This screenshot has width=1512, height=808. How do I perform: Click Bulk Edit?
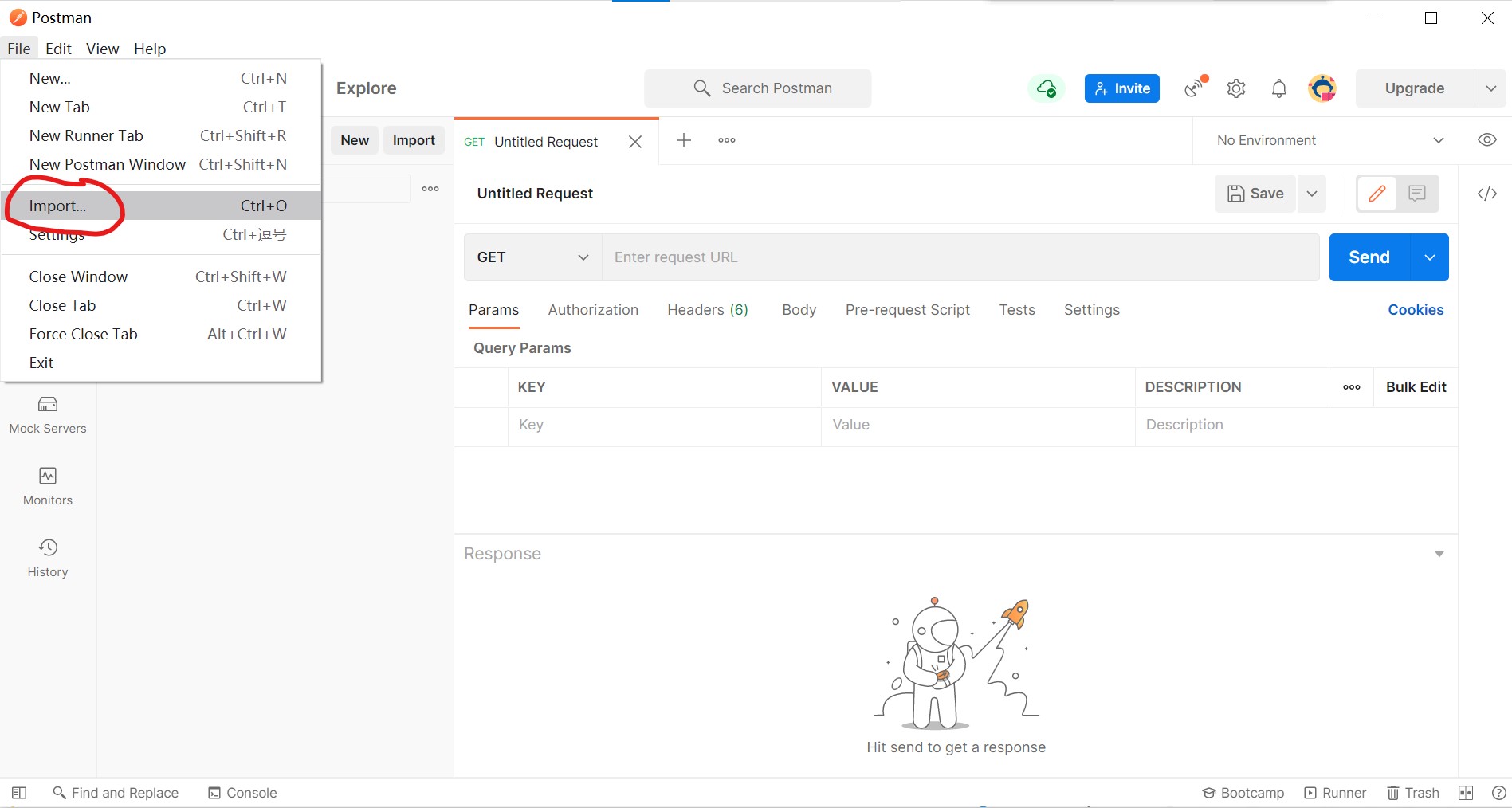click(x=1416, y=387)
